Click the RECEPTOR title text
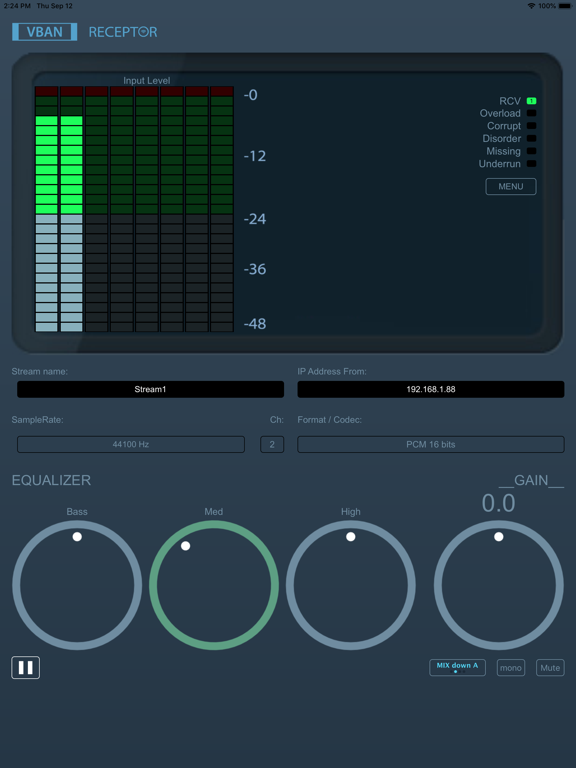Viewport: 576px width, 768px height. [x=123, y=32]
